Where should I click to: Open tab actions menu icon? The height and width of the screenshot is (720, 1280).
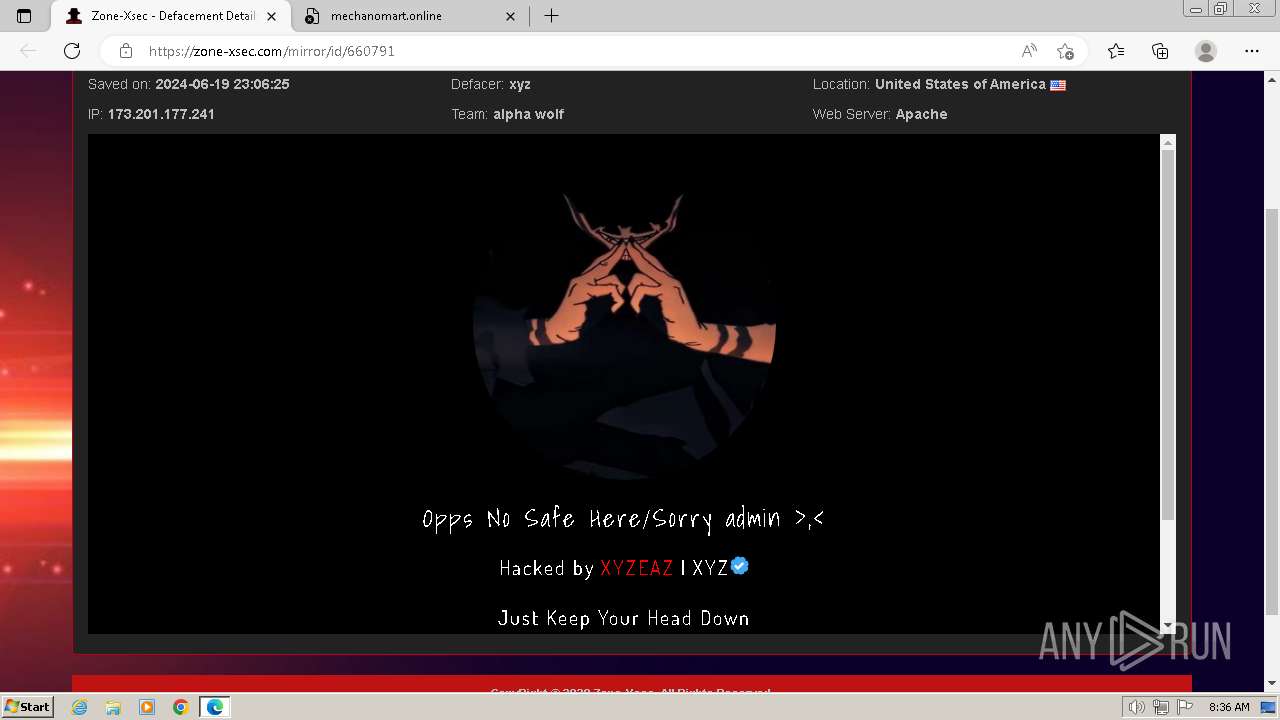(24, 16)
